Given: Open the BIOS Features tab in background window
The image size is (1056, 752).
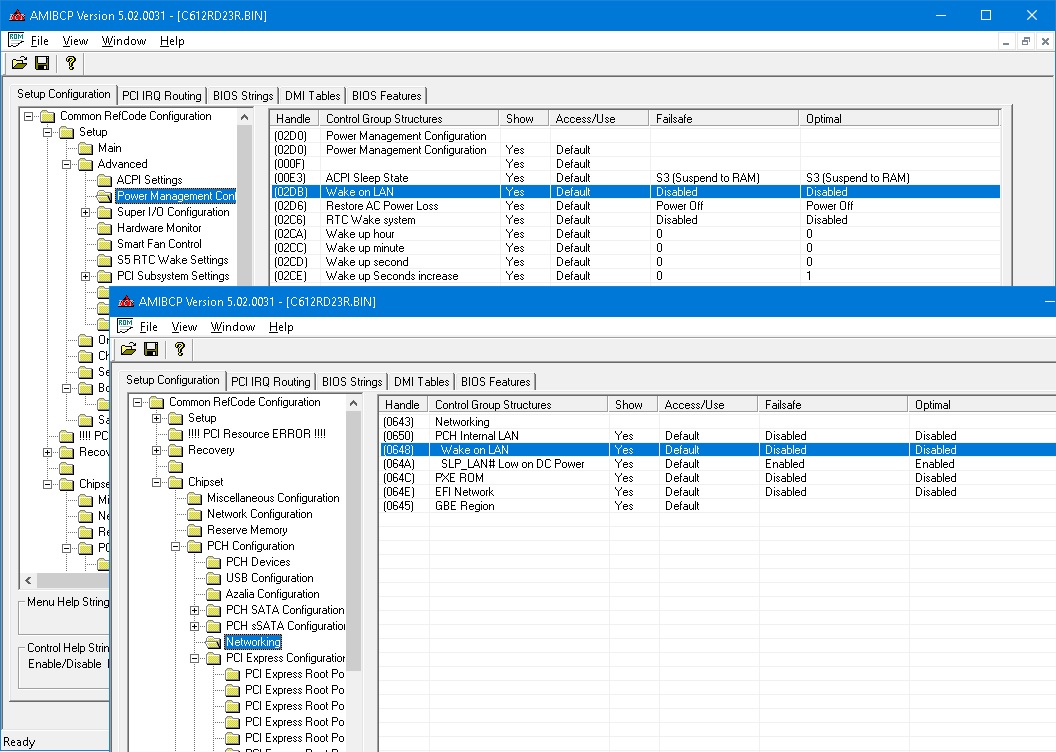Looking at the screenshot, I should click(386, 95).
